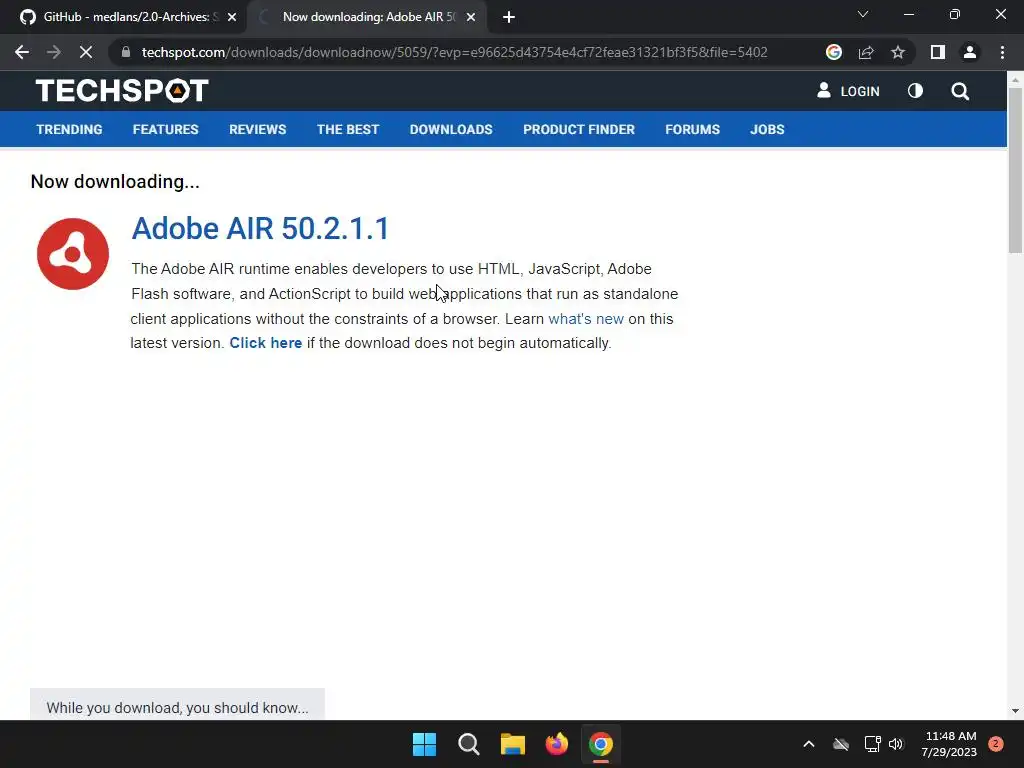Viewport: 1024px width, 768px height.
Task: Click the Adobe AIR red logo
Action: point(72,254)
